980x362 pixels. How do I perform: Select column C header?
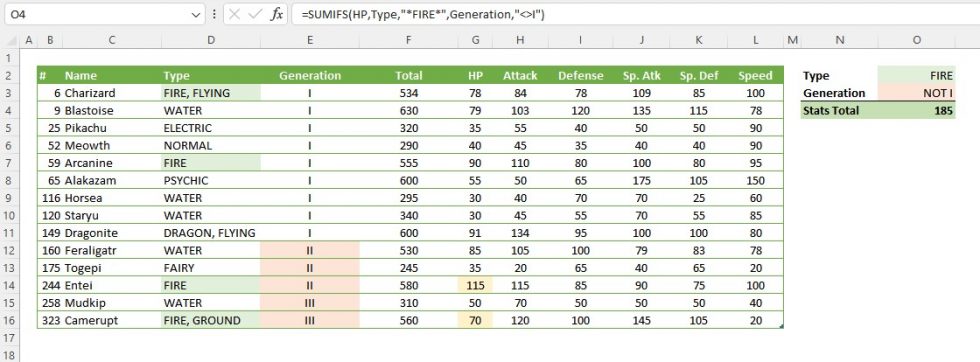click(111, 40)
